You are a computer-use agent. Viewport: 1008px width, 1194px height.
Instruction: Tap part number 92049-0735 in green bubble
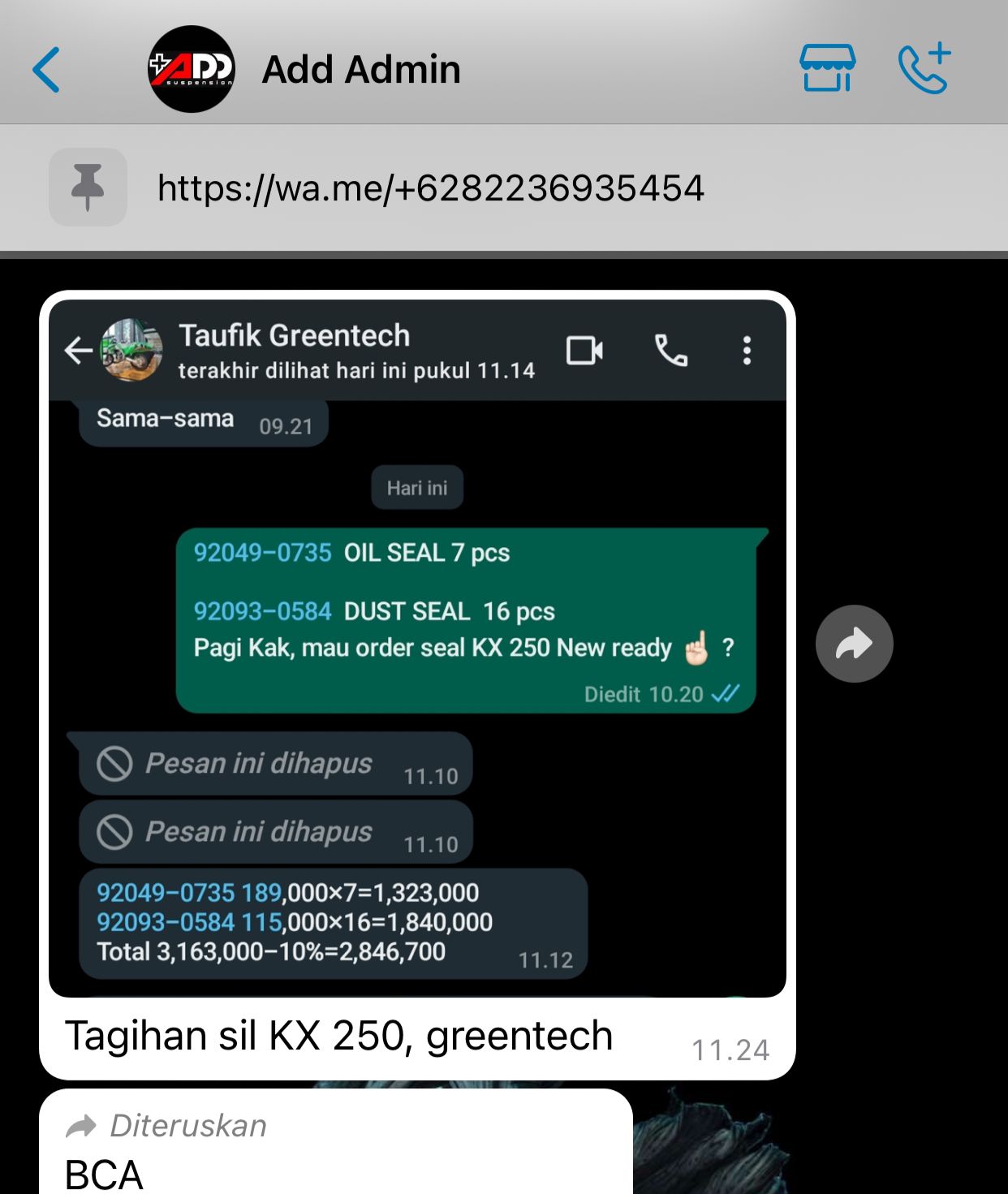[x=262, y=553]
